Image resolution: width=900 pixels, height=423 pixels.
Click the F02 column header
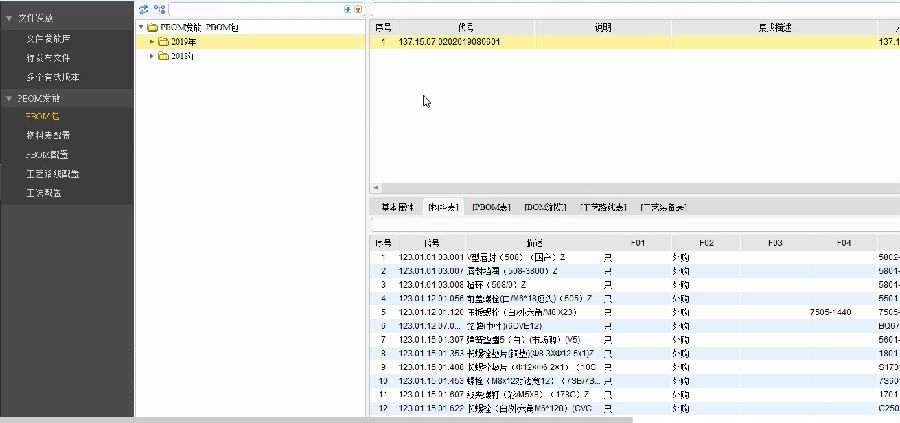(x=706, y=243)
